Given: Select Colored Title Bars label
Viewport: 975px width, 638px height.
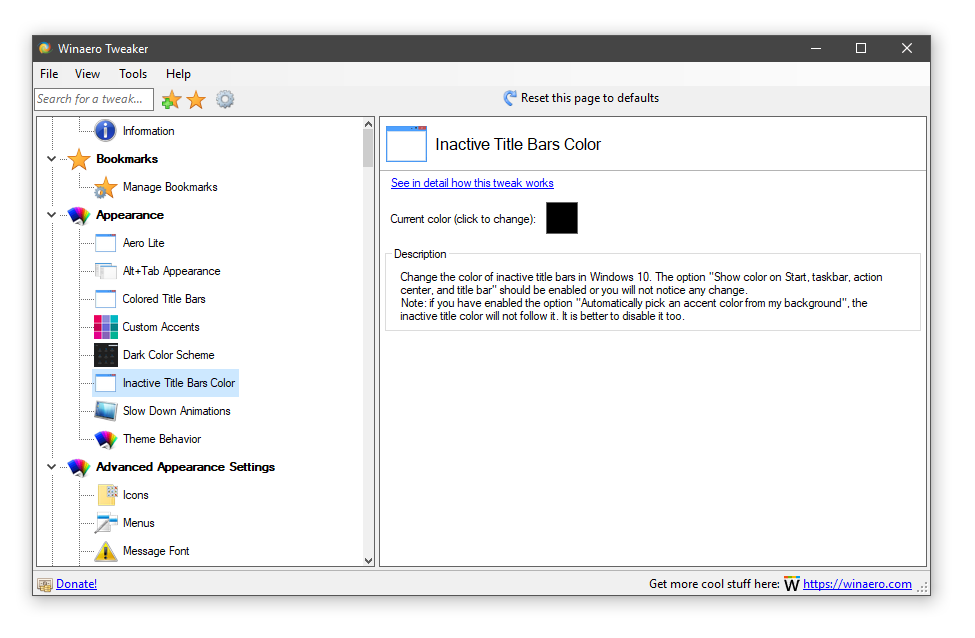Looking at the screenshot, I should click(164, 299).
